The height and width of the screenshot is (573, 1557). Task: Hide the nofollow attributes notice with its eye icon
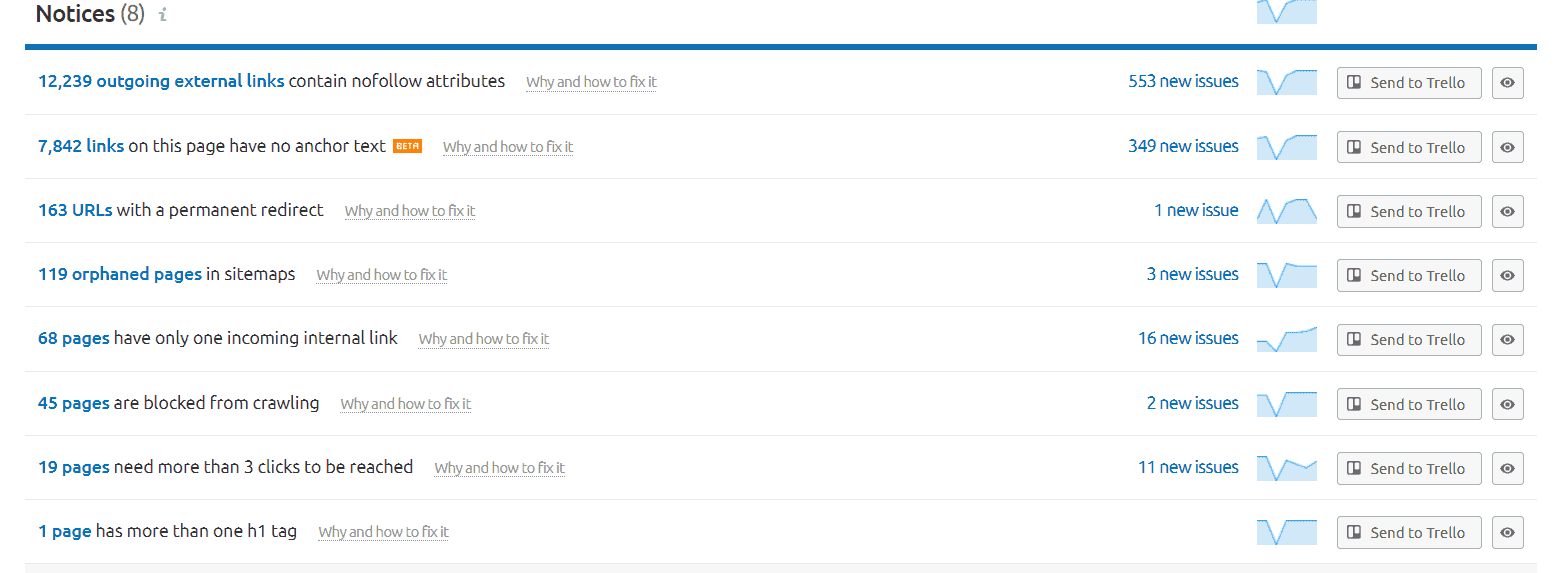pyautogui.click(x=1507, y=83)
